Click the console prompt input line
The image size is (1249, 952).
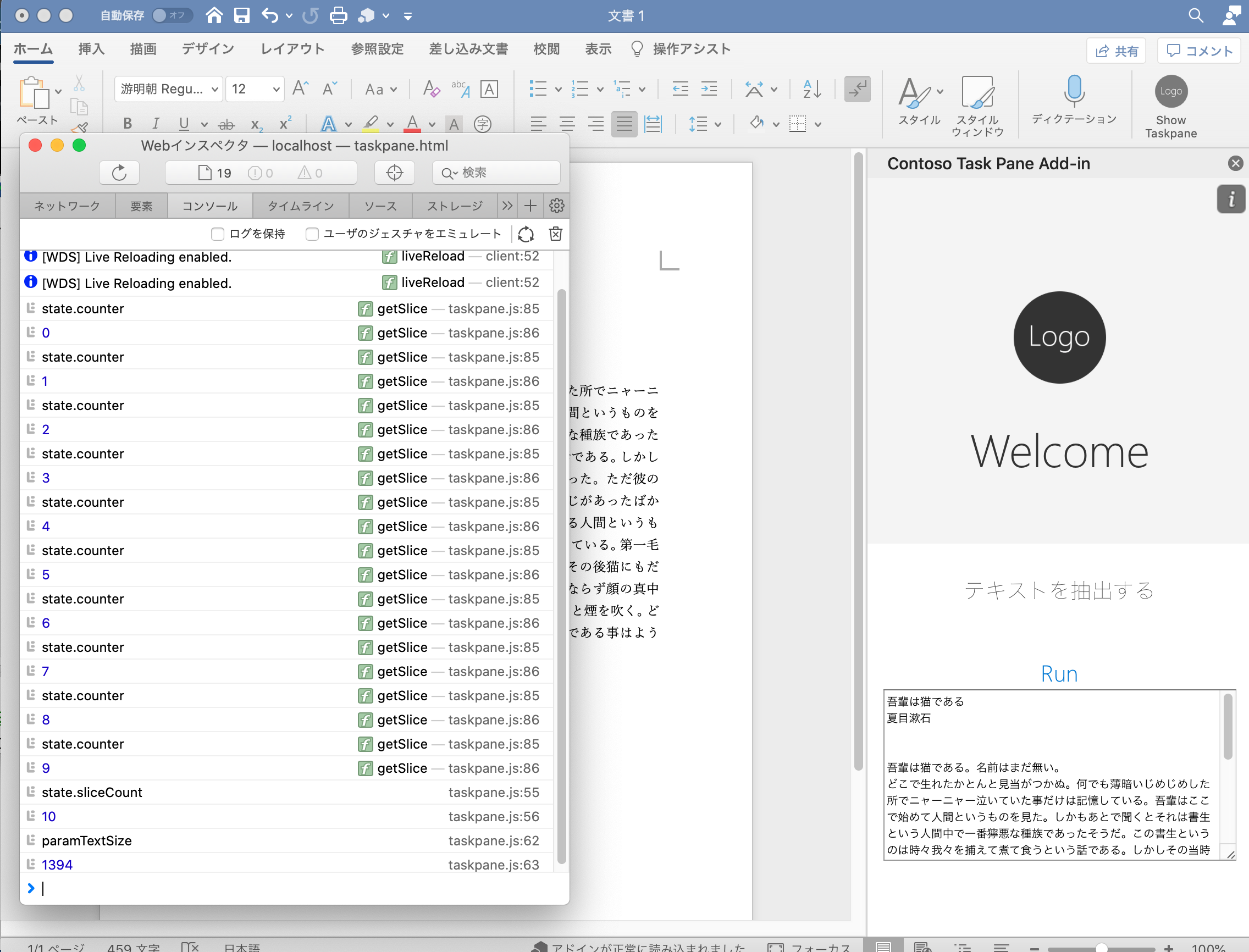(x=295, y=888)
